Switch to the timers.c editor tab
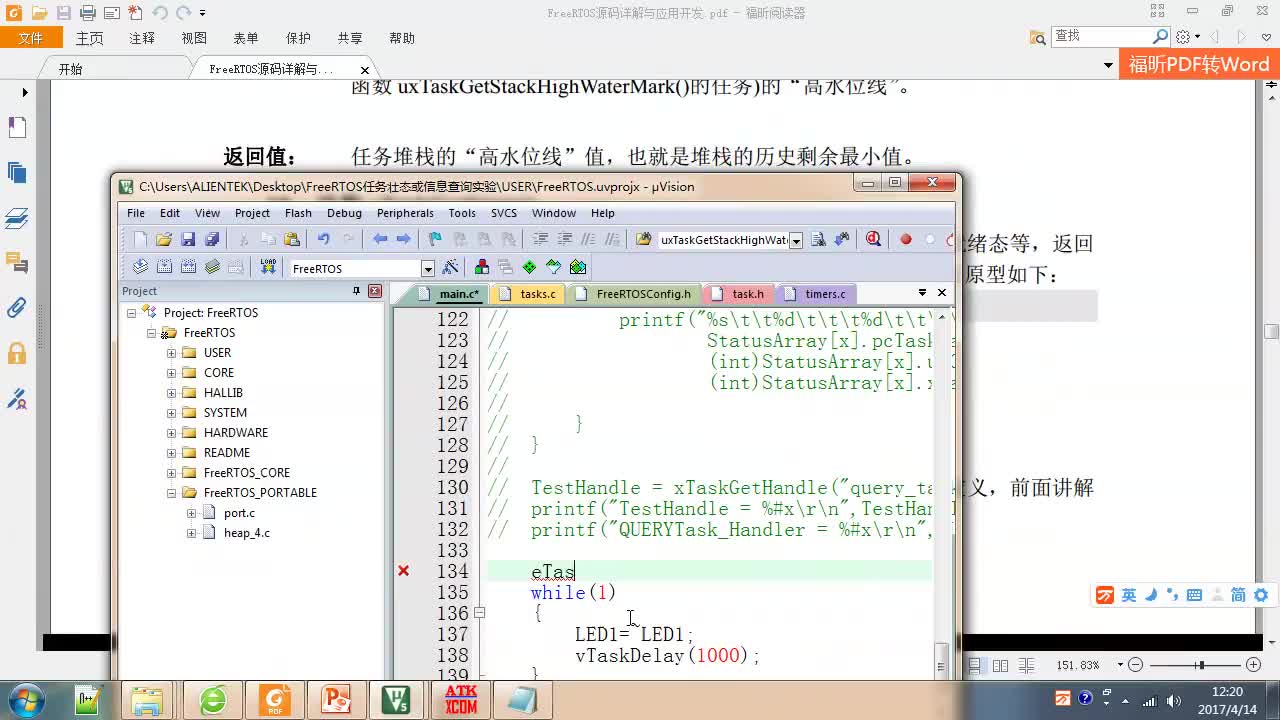 pyautogui.click(x=816, y=294)
